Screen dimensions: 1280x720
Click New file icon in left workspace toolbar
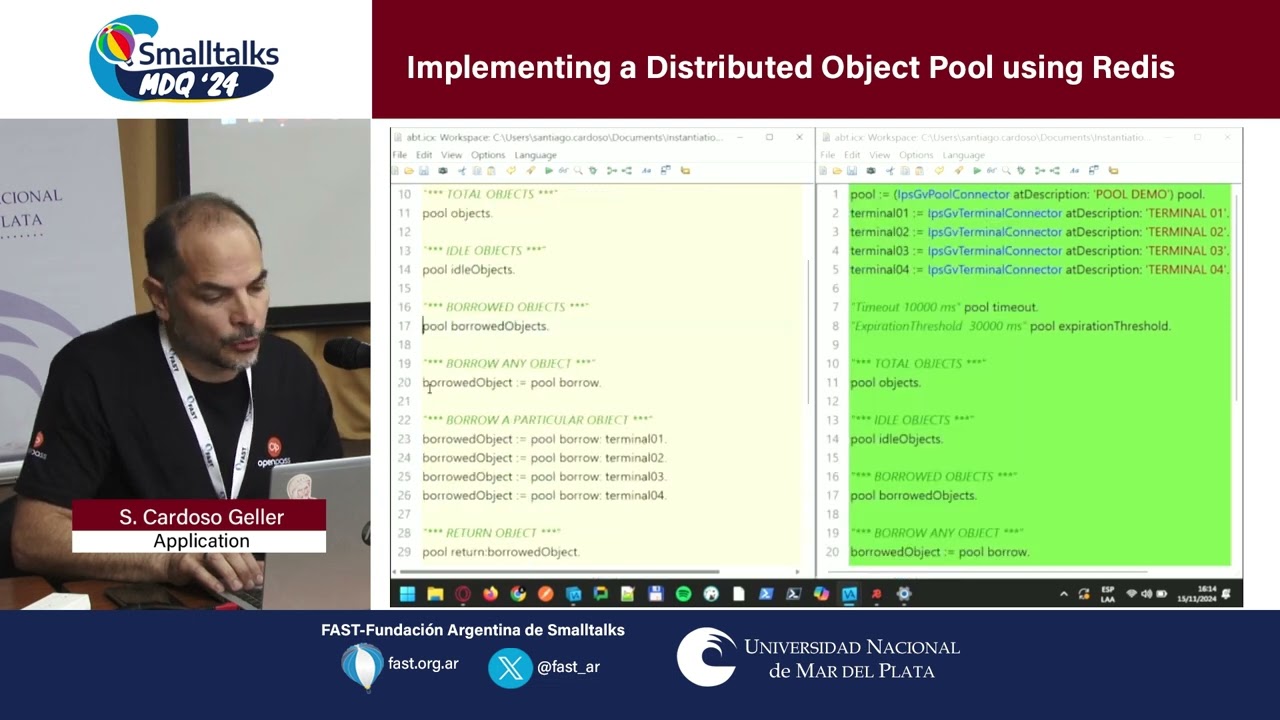click(x=395, y=171)
